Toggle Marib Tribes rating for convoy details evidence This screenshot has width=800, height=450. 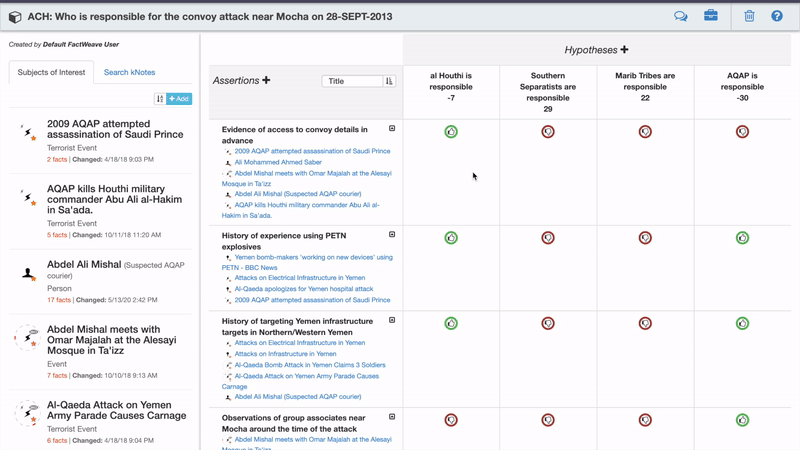click(645, 132)
